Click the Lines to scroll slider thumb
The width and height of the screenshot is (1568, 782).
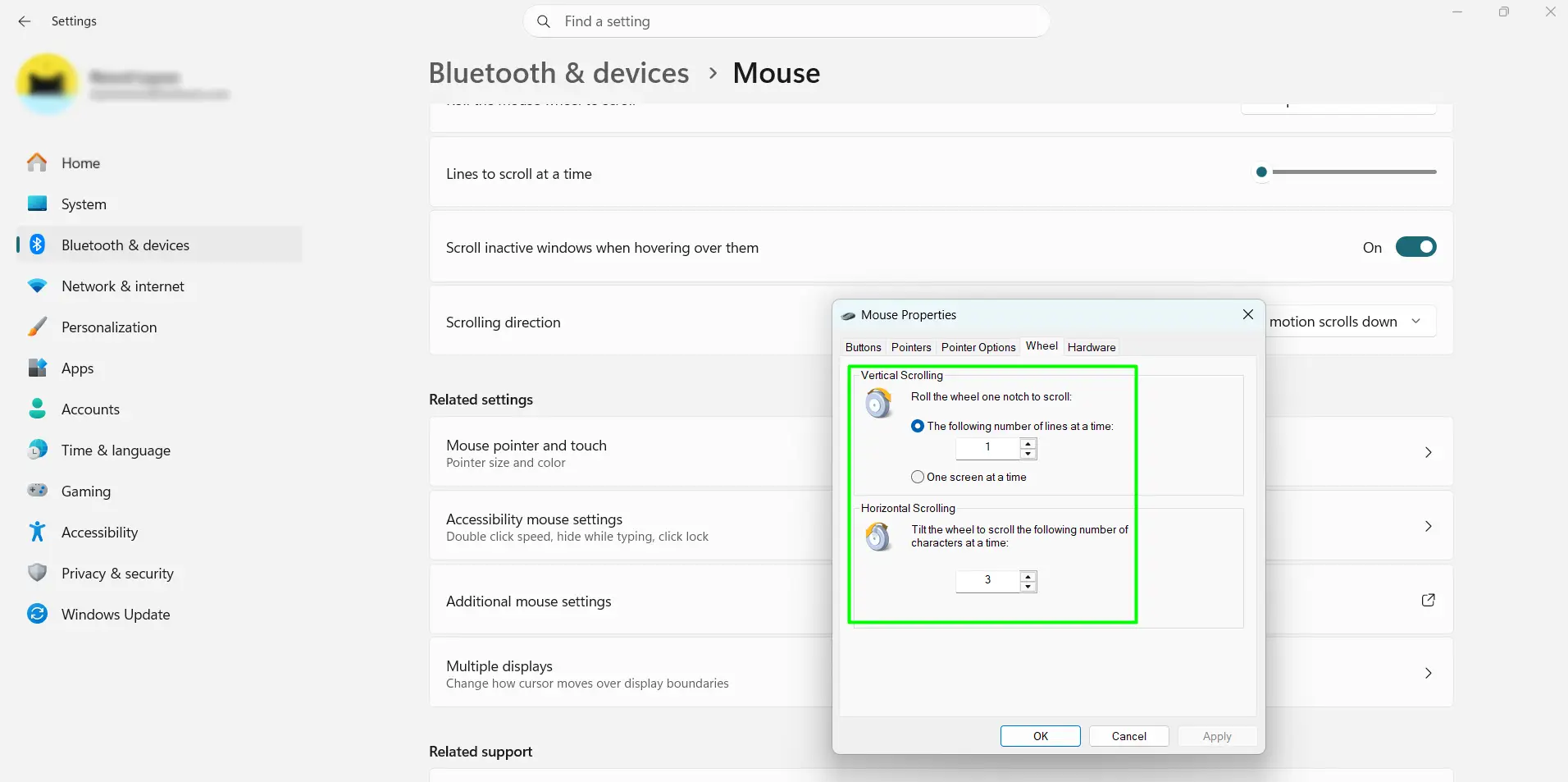point(1261,171)
